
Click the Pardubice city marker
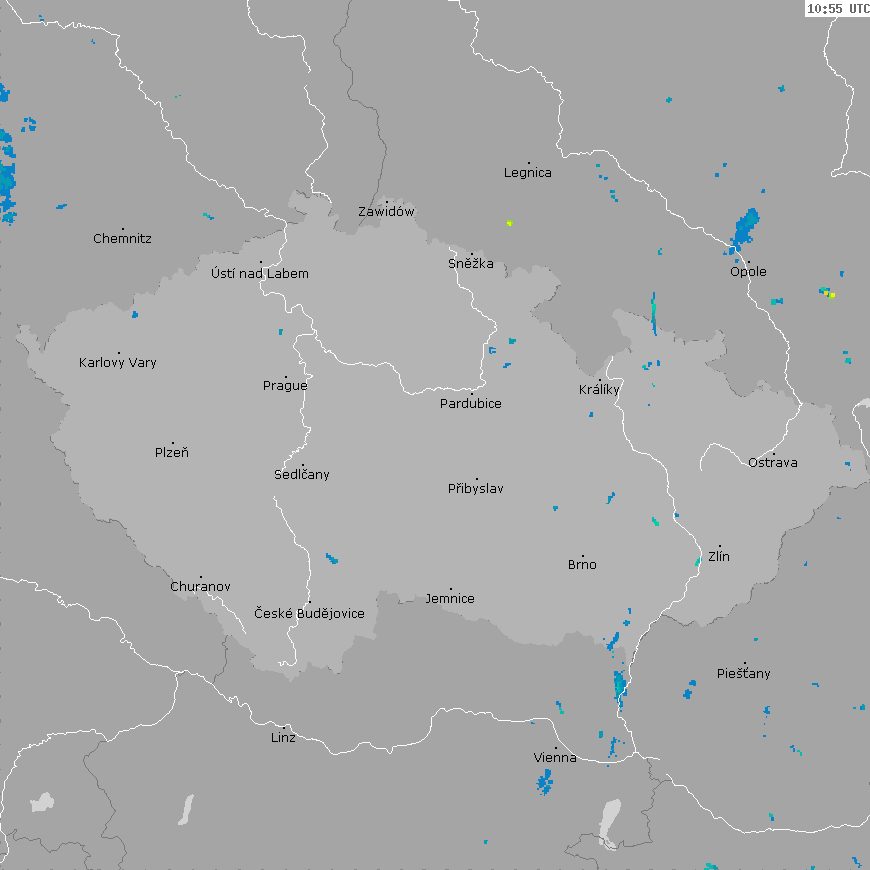[472, 394]
